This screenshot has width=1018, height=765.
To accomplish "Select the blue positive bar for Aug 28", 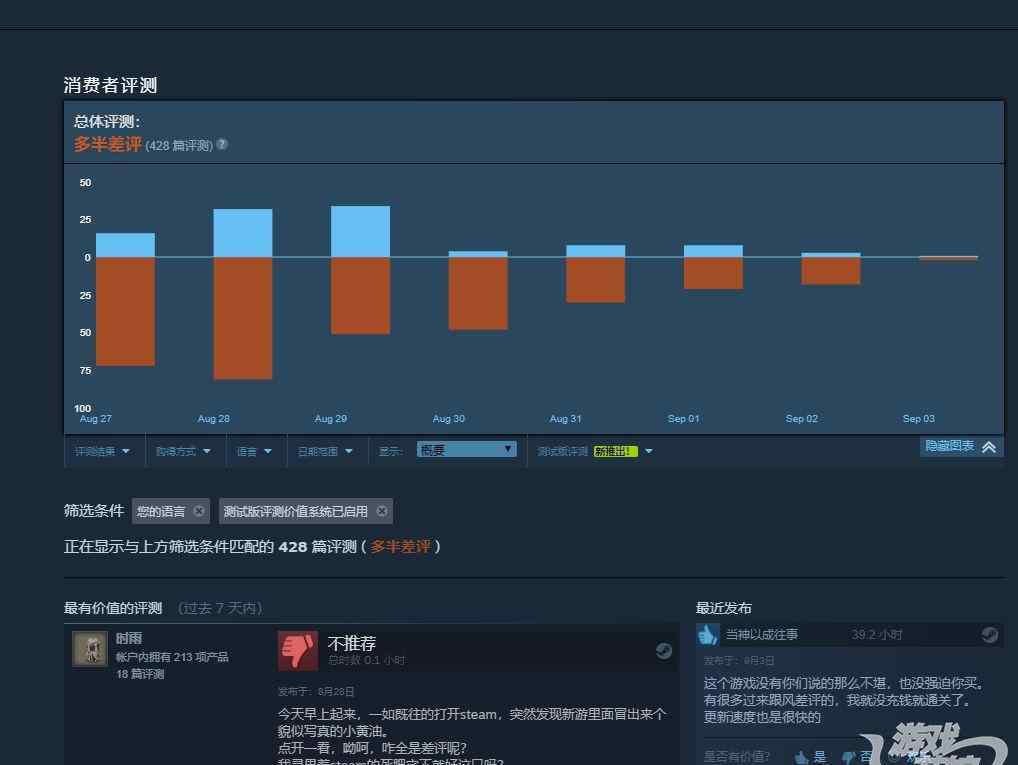I will point(243,233).
